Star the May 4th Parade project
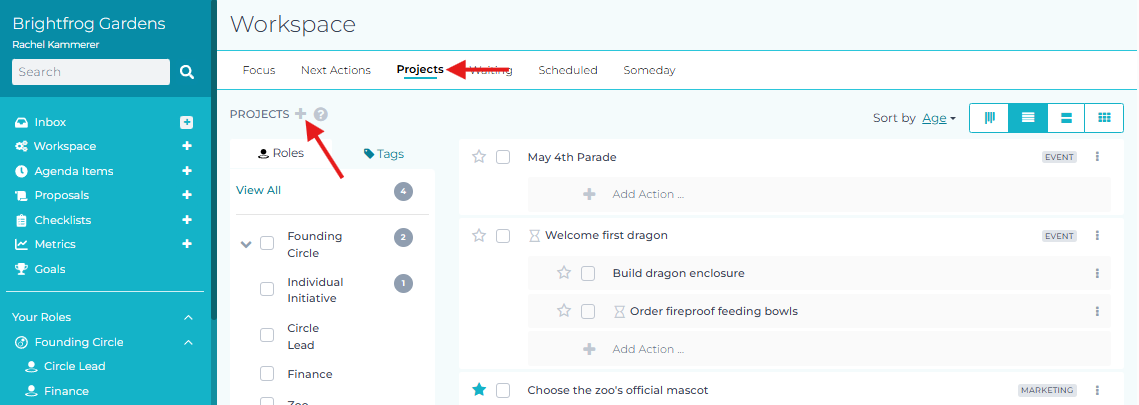This screenshot has width=1139, height=405. pyautogui.click(x=479, y=157)
